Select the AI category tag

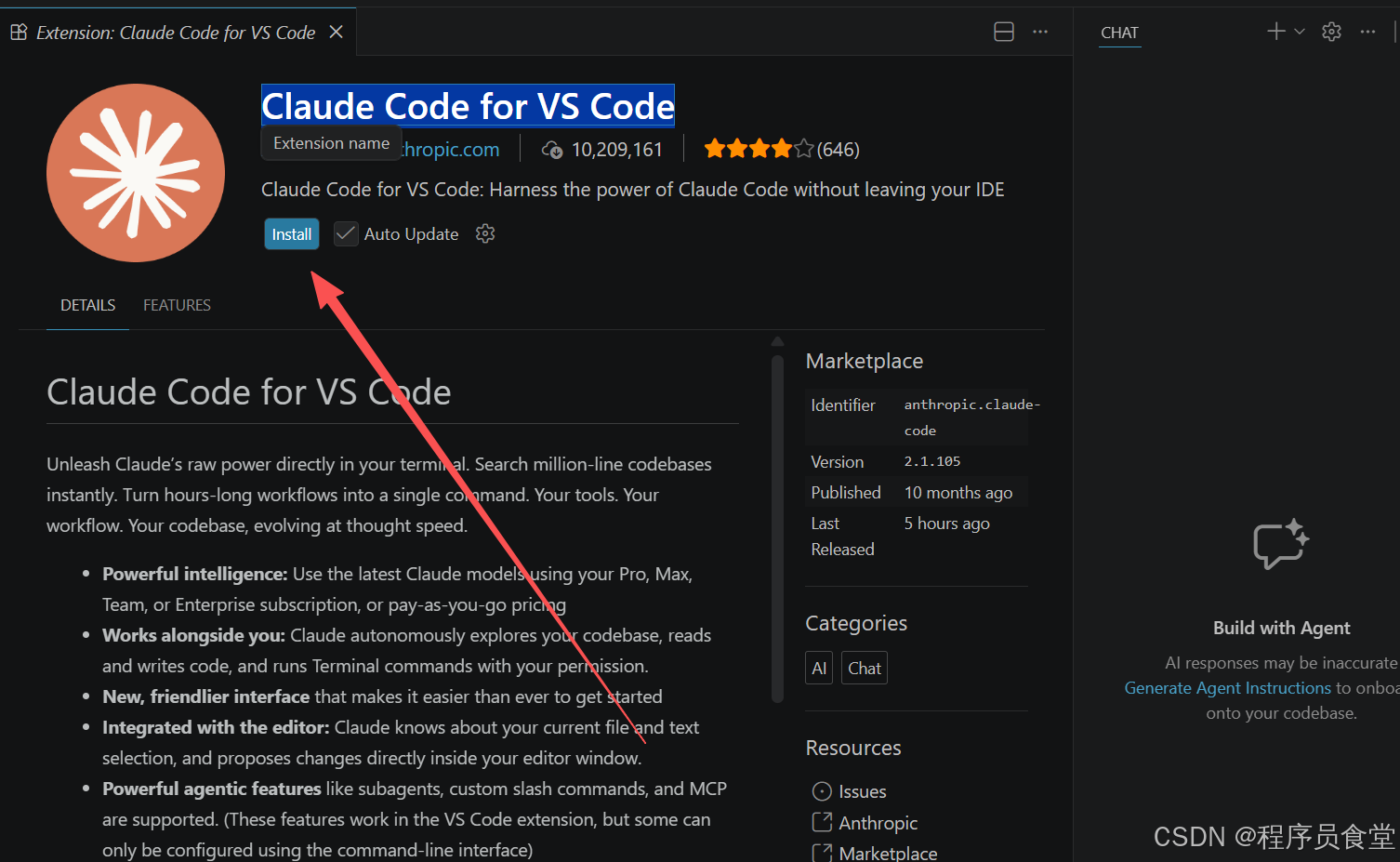(819, 668)
